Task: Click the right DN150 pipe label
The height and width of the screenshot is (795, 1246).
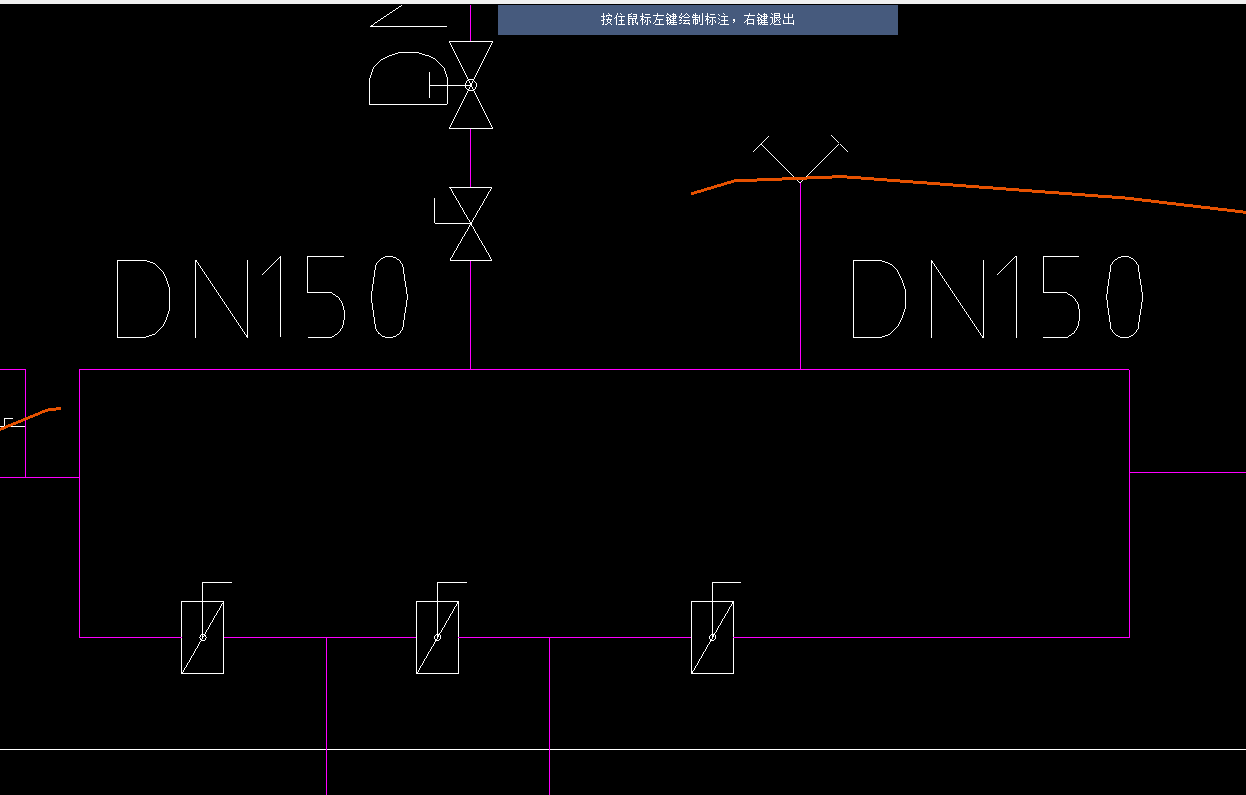Action: point(997,297)
